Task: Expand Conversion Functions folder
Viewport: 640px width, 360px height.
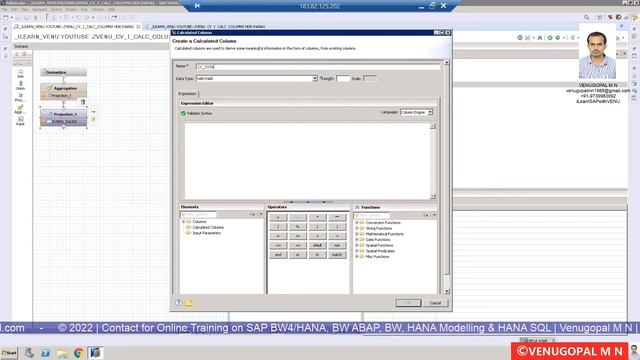Action: point(357,223)
